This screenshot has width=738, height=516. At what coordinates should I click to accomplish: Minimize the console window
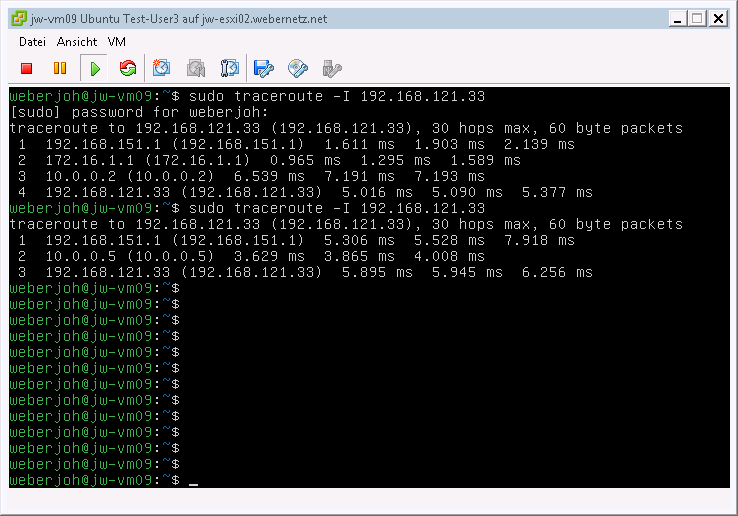pyautogui.click(x=677, y=19)
